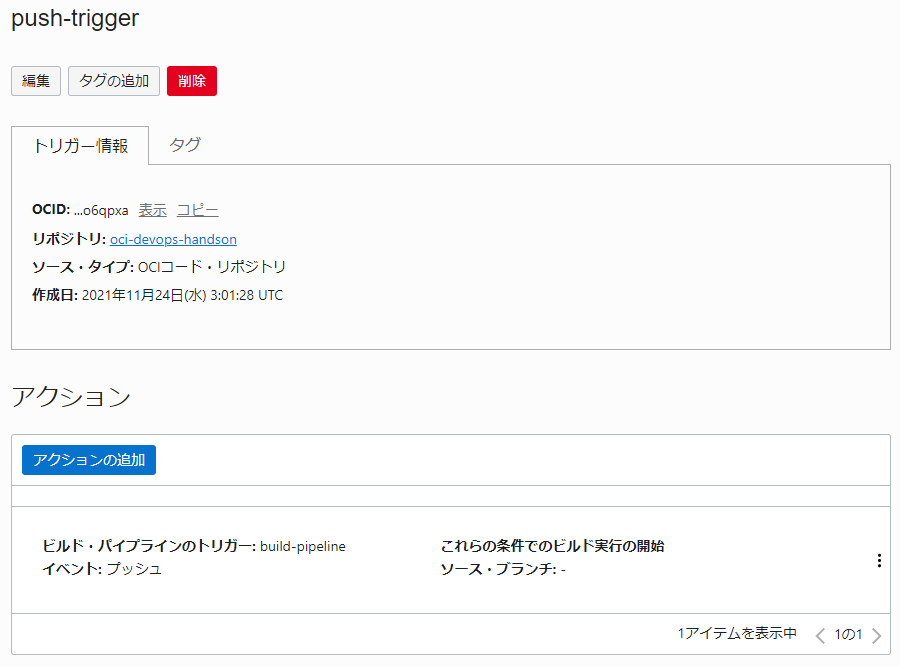
Task: Open the oci-devops-handson repository link
Action: point(173,239)
